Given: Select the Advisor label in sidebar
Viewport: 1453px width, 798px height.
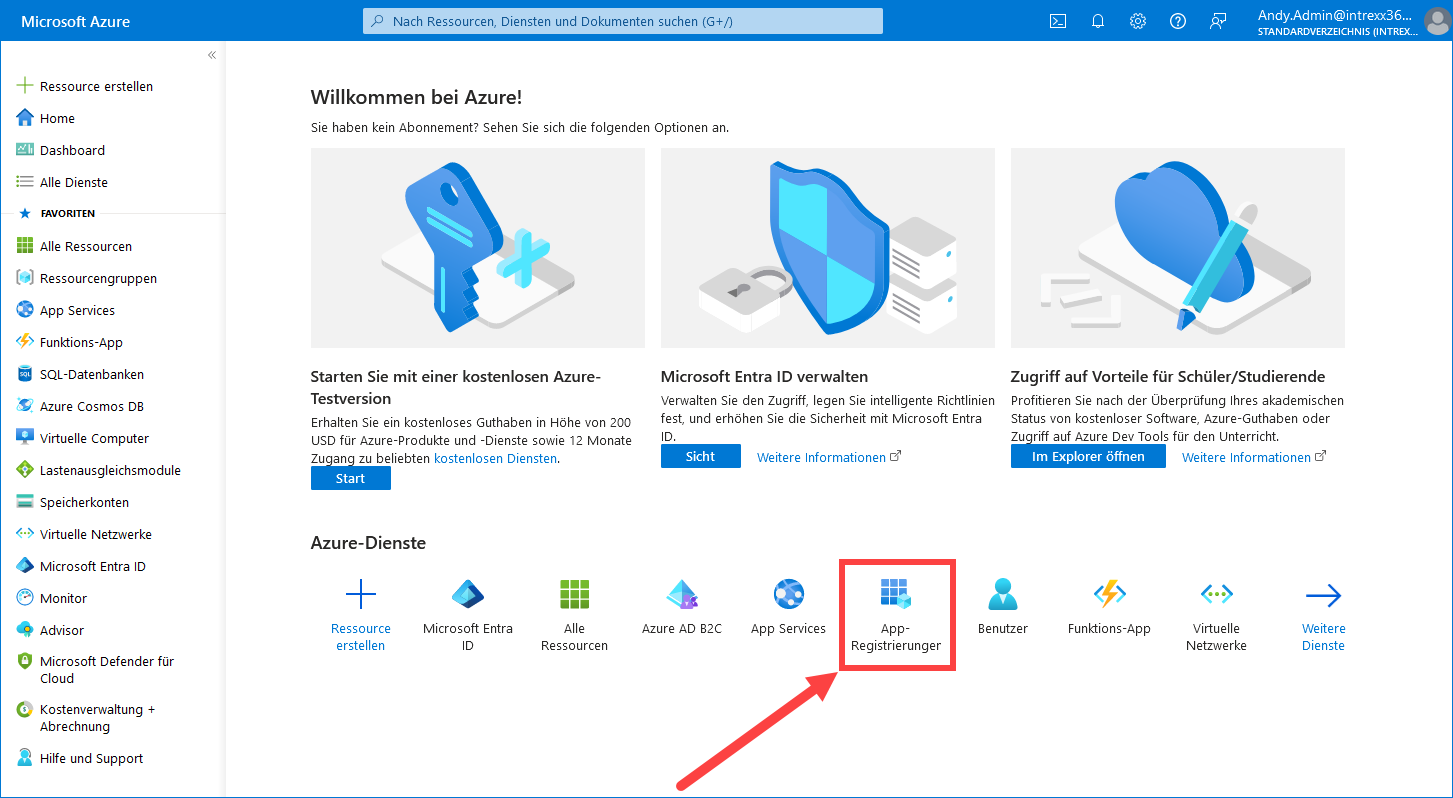Looking at the screenshot, I should [x=62, y=630].
